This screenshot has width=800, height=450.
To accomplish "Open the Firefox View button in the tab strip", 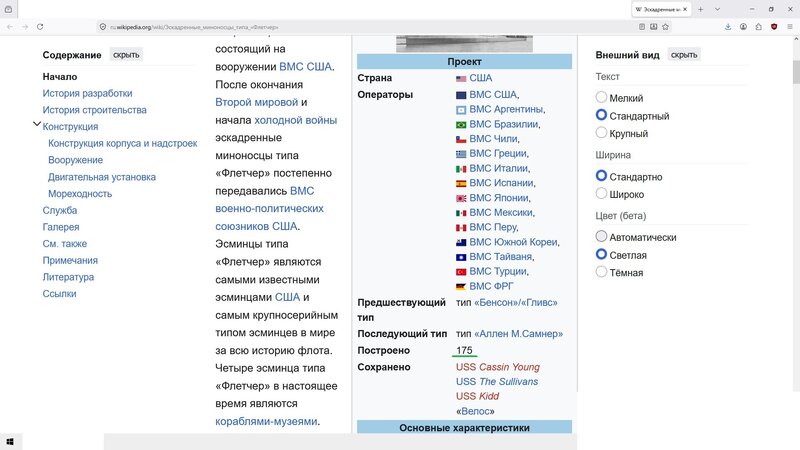I will coord(8,9).
